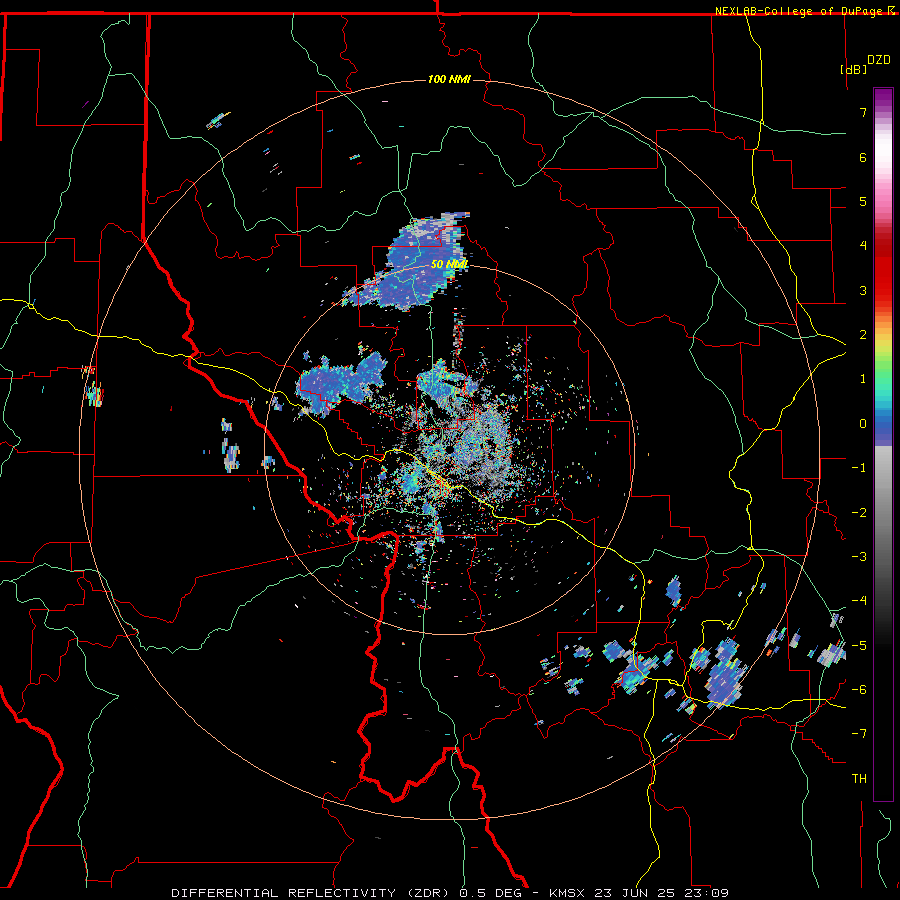The width and height of the screenshot is (900, 900).
Task: Click the -4 value on the color scale
Action: coord(859,601)
